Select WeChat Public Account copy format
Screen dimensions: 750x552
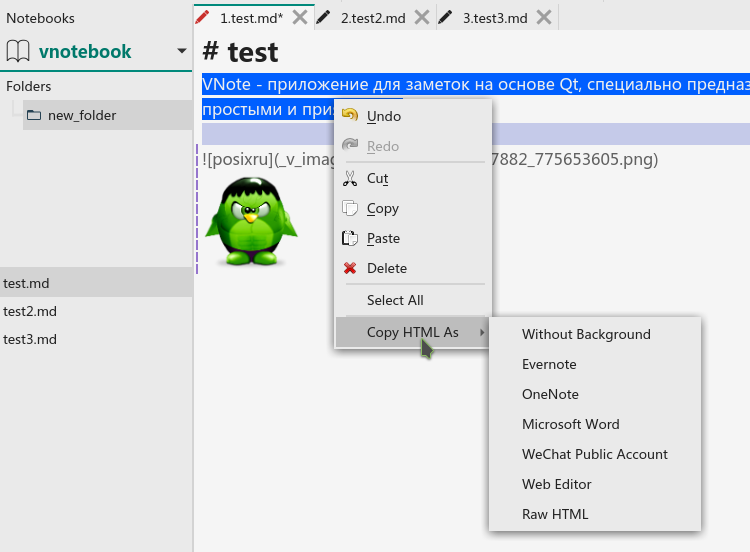click(595, 454)
